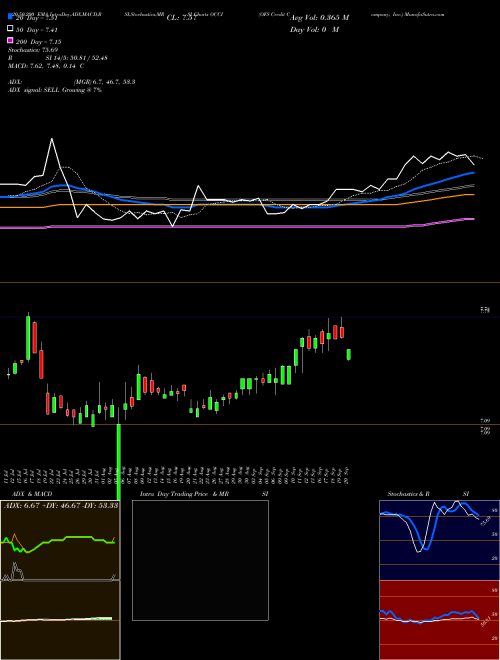Click the magenta 200 Day EMA line

pos(237,226)
